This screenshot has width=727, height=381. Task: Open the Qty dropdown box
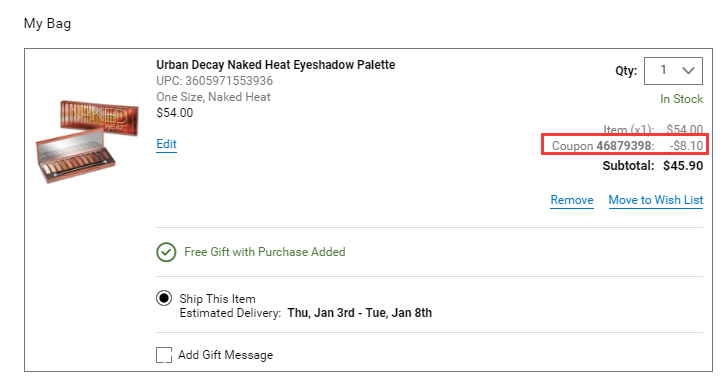(x=673, y=71)
